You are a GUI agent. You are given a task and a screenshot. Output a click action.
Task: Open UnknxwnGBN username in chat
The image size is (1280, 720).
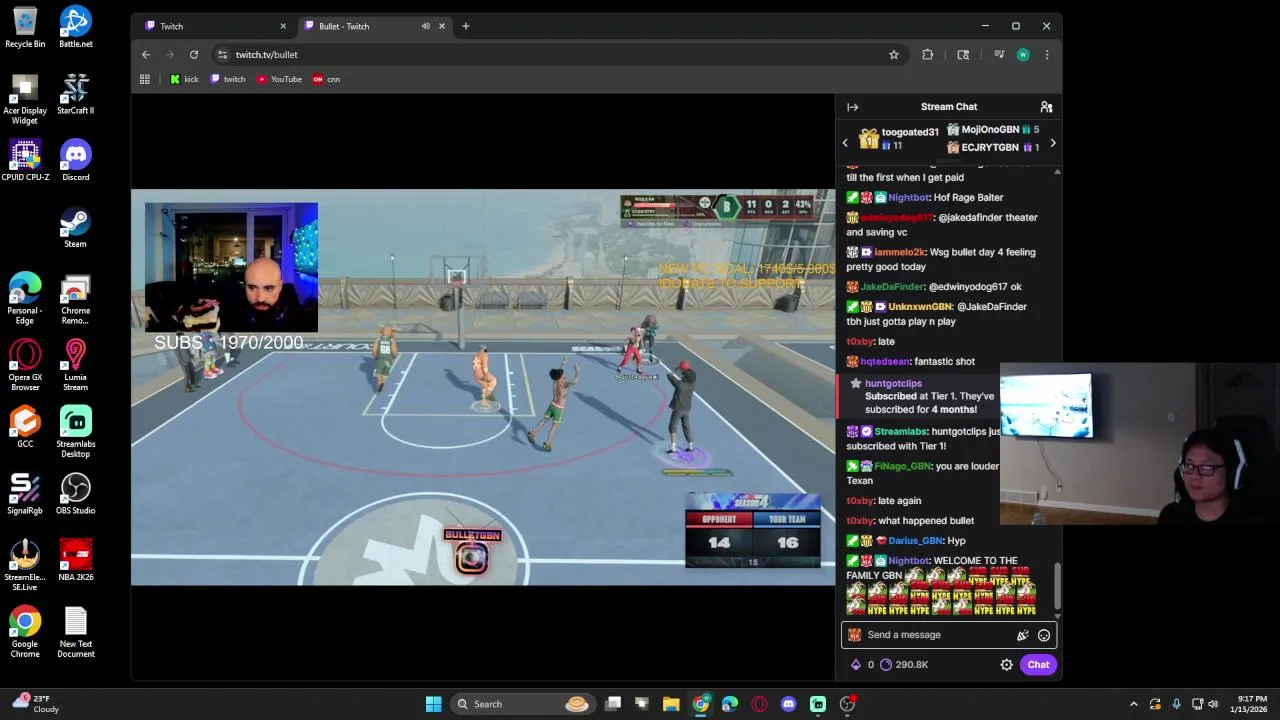tap(920, 307)
